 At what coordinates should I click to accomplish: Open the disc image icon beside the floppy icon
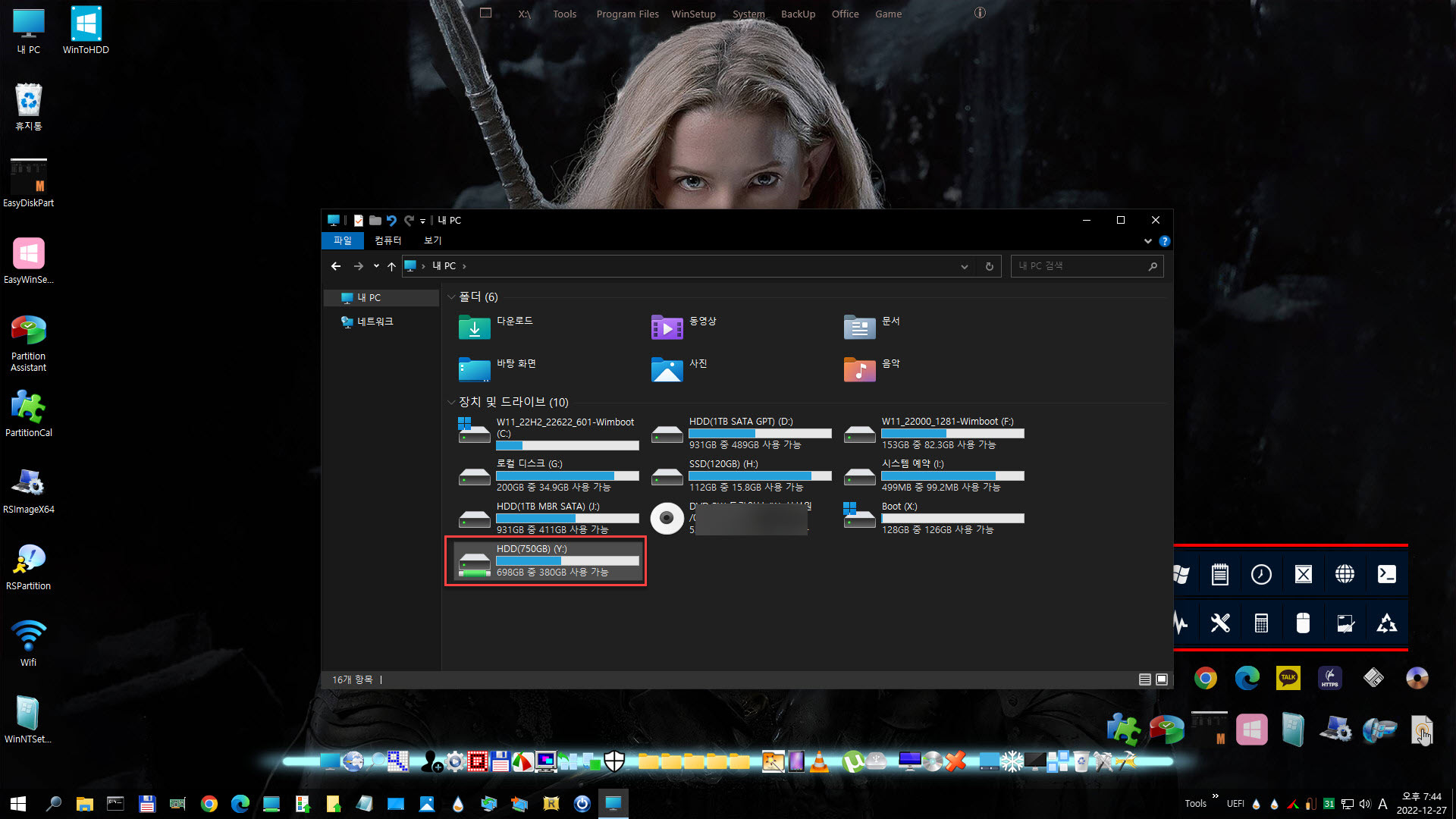1417,677
